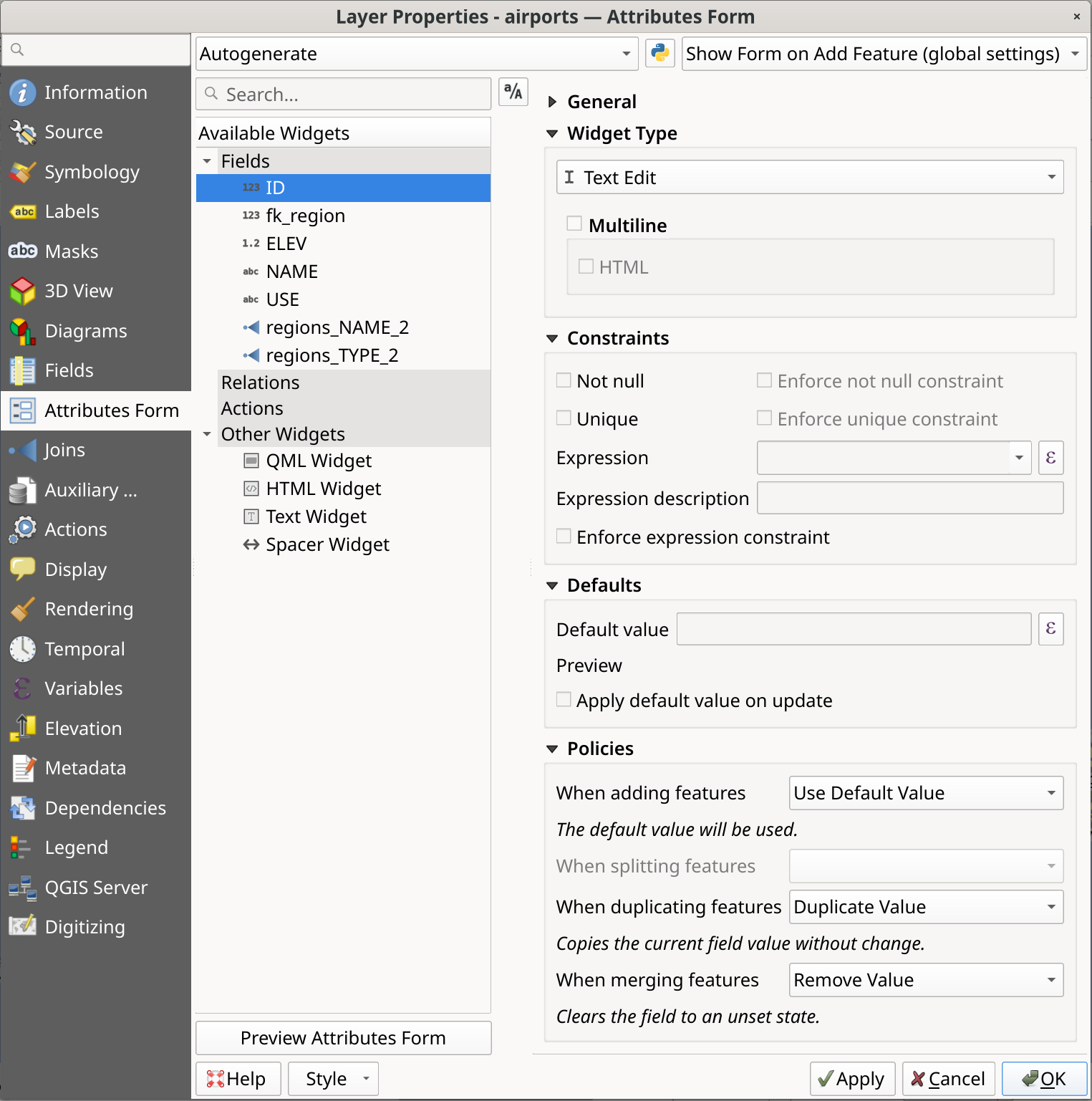1092x1101 pixels.
Task: Select the fk_region field in the tree
Action: [305, 216]
